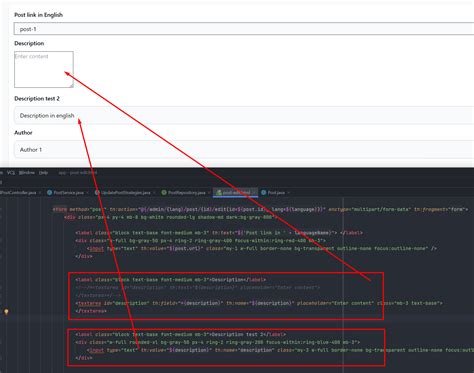
Task: Open the Help menu in the IDE
Action: pyautogui.click(x=43, y=173)
